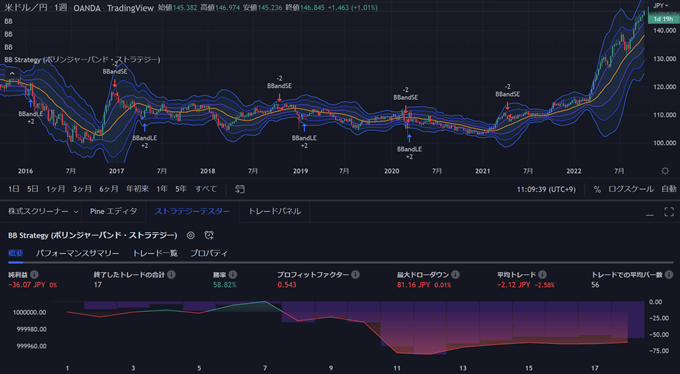Set time range to 1ヶ月
Image resolution: width=680 pixels, height=374 pixels.
click(x=56, y=189)
